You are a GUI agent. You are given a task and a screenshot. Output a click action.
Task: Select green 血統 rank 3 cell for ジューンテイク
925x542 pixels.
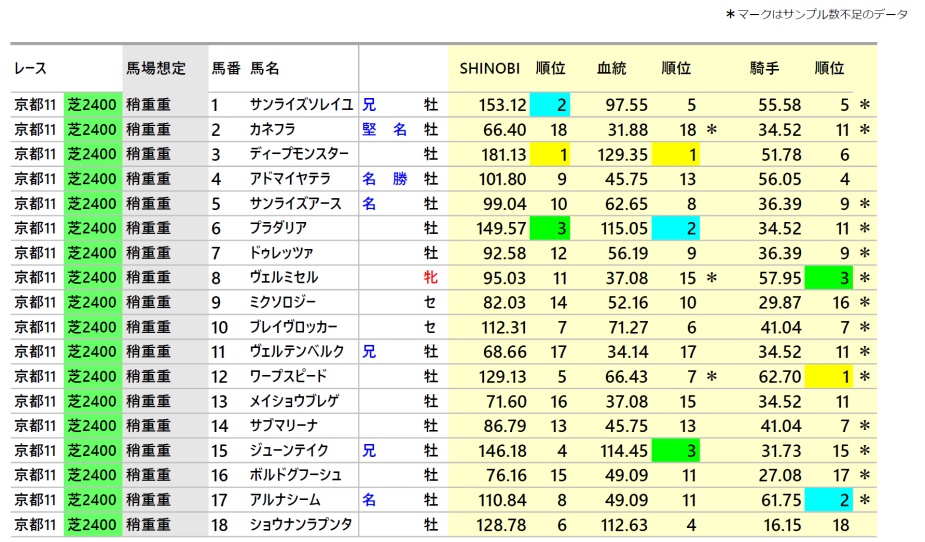(x=677, y=450)
